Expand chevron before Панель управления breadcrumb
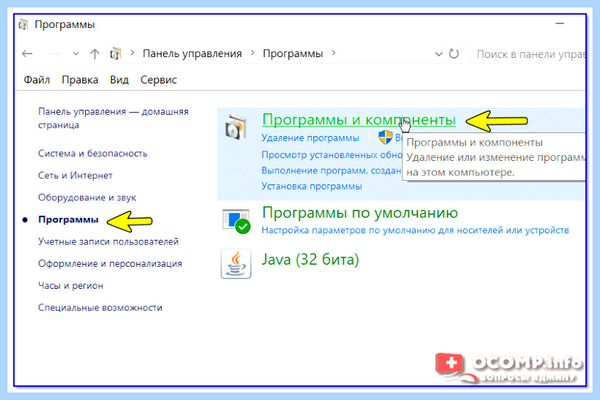 point(132,53)
